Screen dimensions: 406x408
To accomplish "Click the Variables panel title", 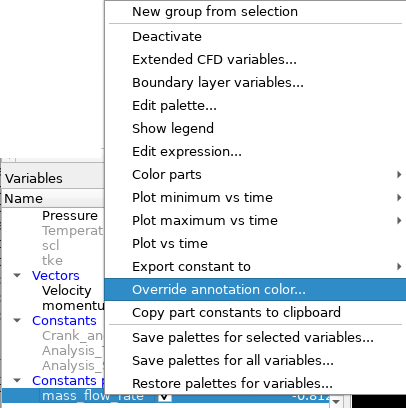I will (x=34, y=178).
